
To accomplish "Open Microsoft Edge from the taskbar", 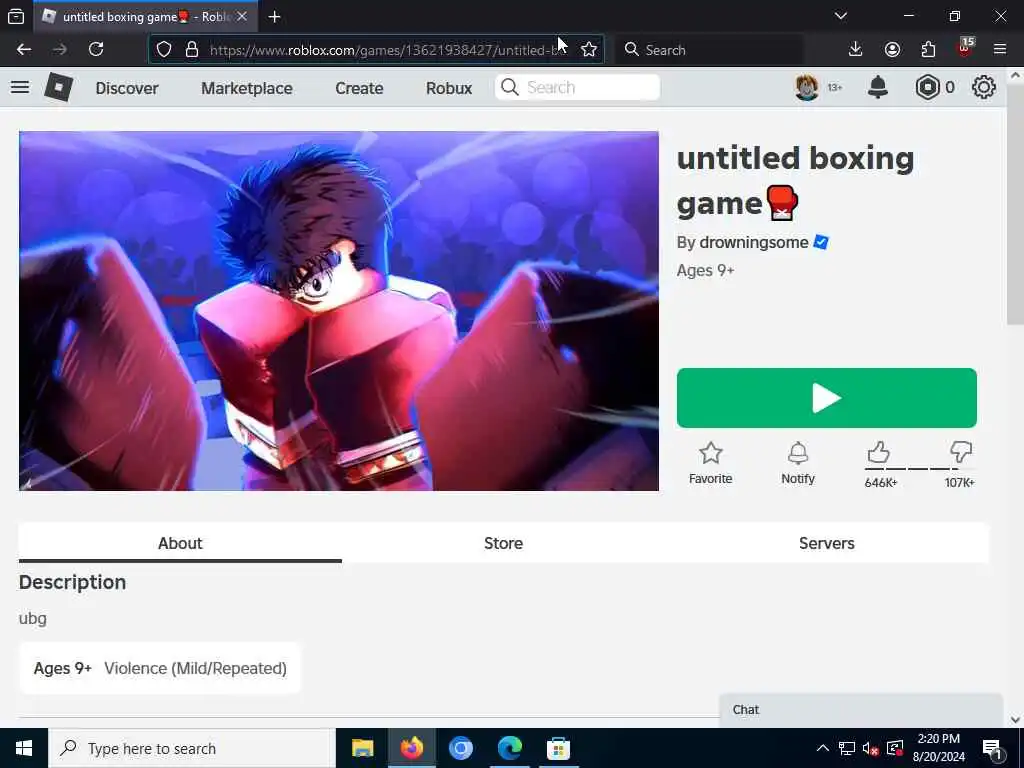I will click(509, 748).
